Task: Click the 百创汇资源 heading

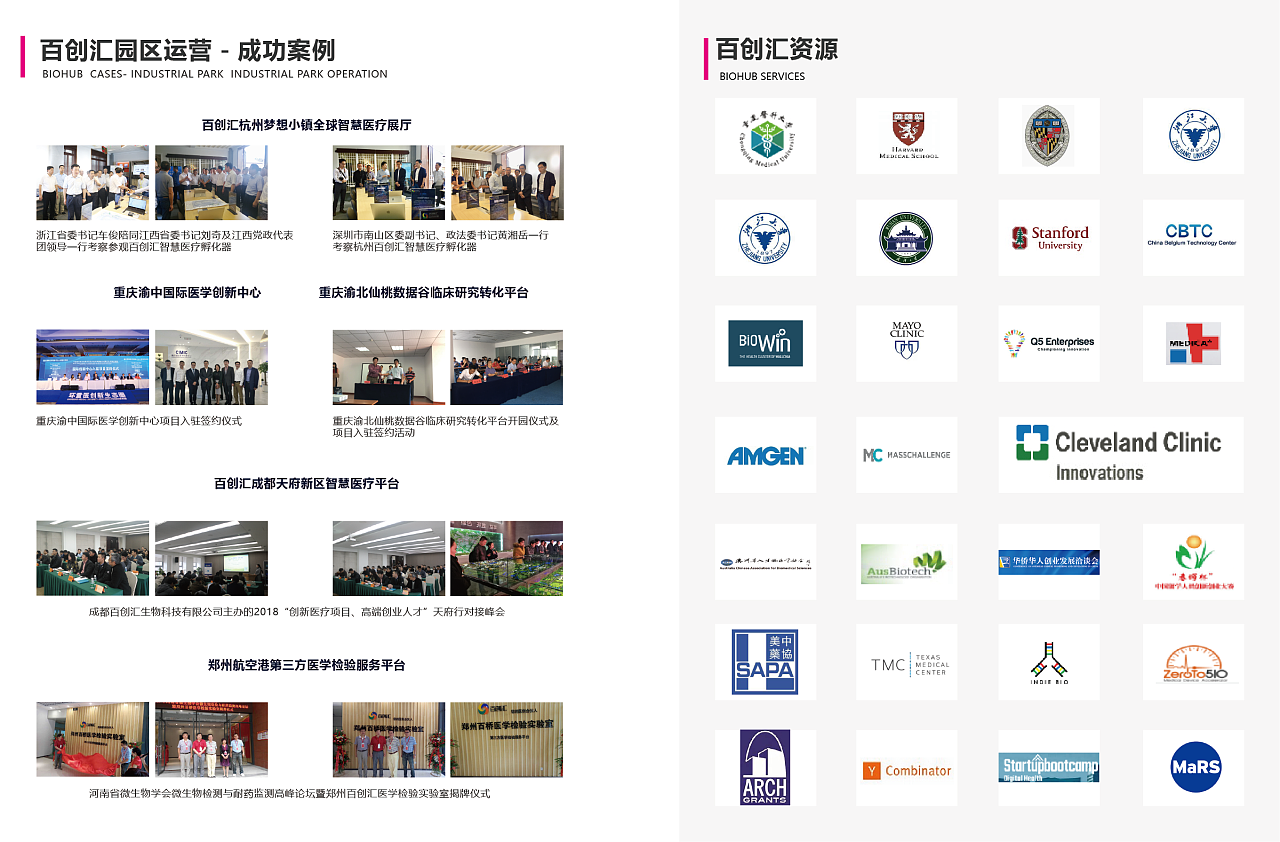Action: click(777, 49)
